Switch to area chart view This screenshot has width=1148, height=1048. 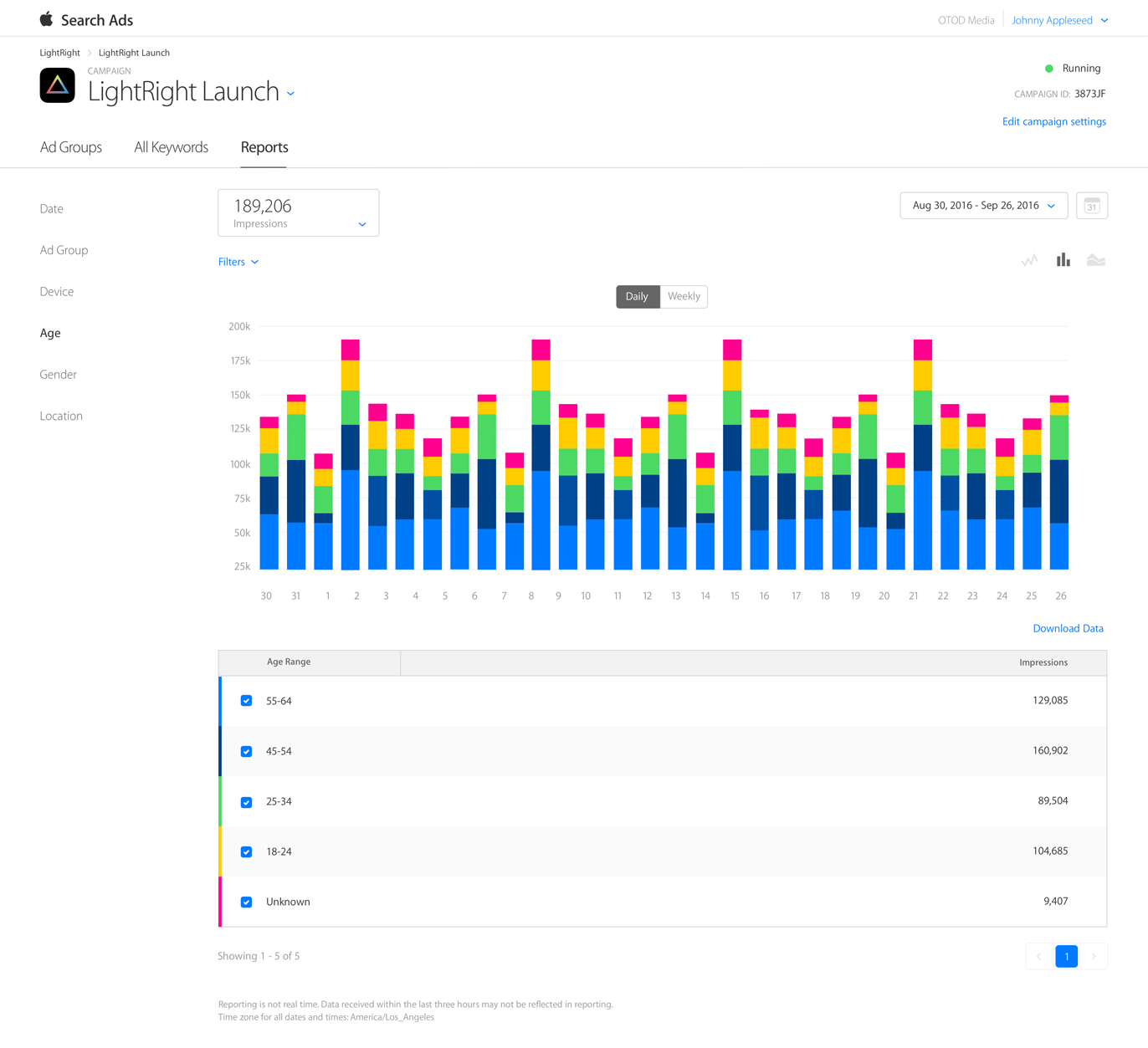(x=1095, y=261)
